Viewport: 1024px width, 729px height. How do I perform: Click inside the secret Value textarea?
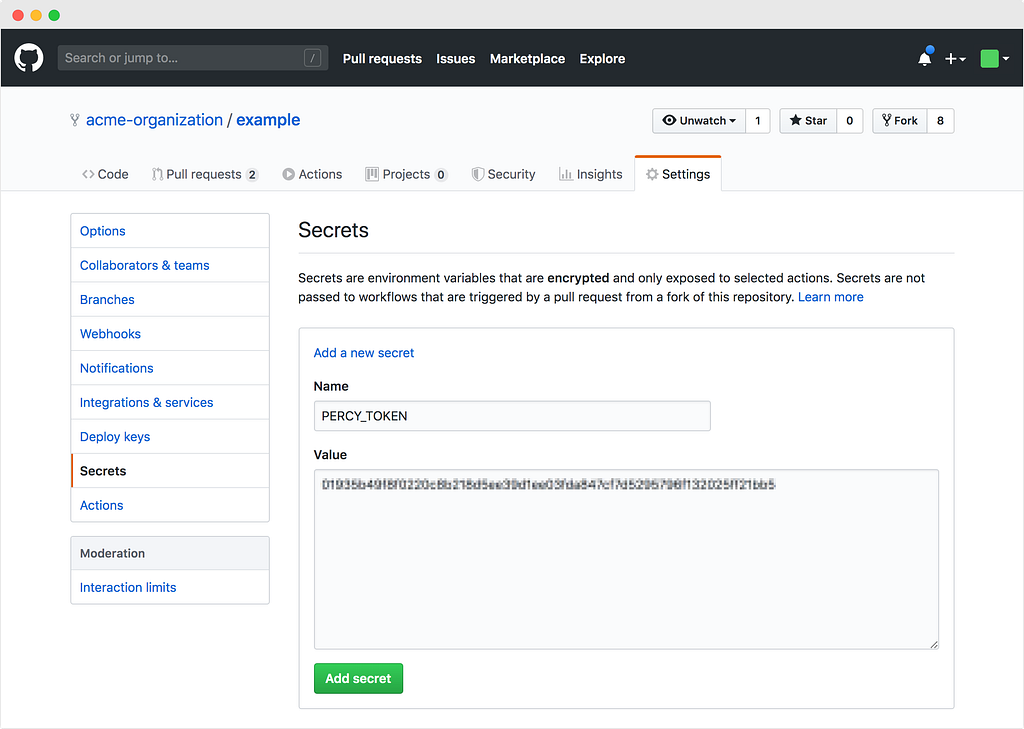pyautogui.click(x=626, y=560)
